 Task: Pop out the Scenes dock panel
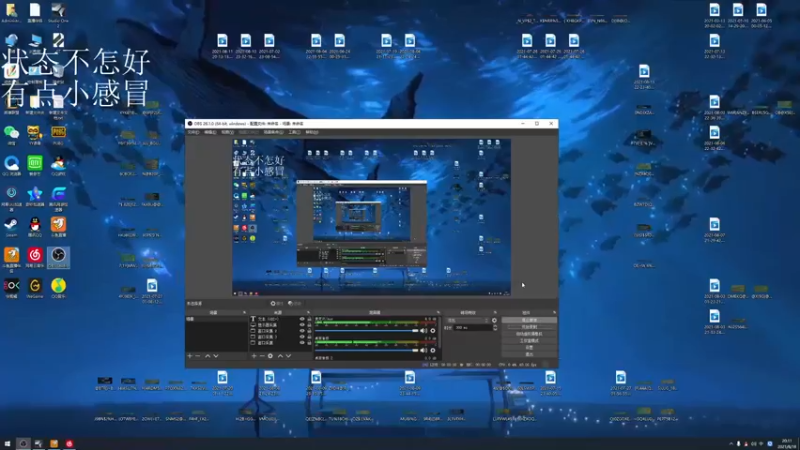click(244, 313)
